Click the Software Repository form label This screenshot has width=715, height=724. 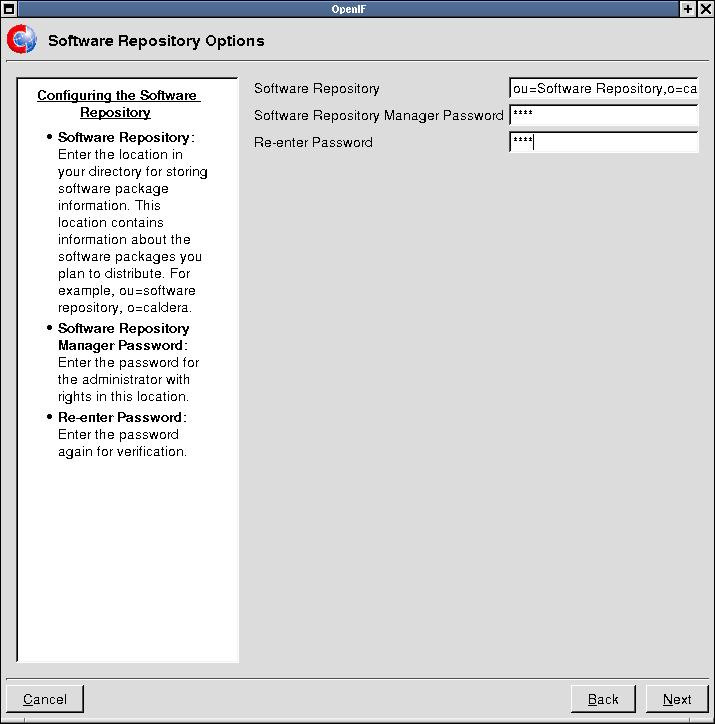317,89
